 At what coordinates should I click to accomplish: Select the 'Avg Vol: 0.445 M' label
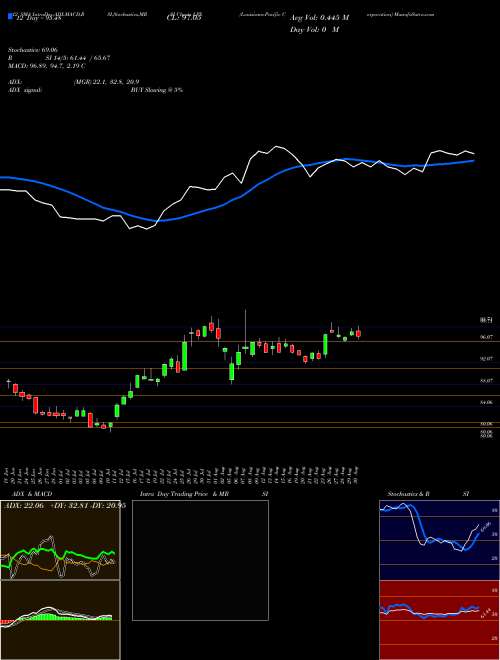(x=319, y=19)
